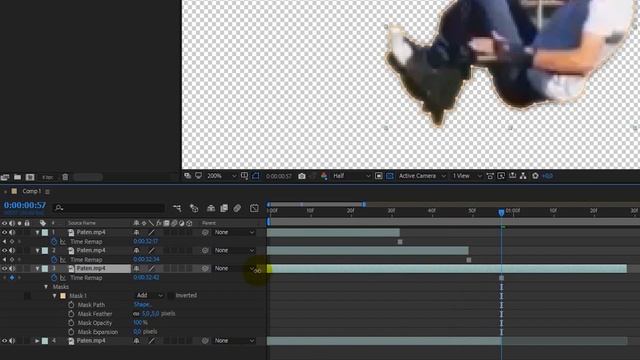The height and width of the screenshot is (360, 640).
Task: Click the Motion Blur icon in timeline
Action: tap(237, 208)
